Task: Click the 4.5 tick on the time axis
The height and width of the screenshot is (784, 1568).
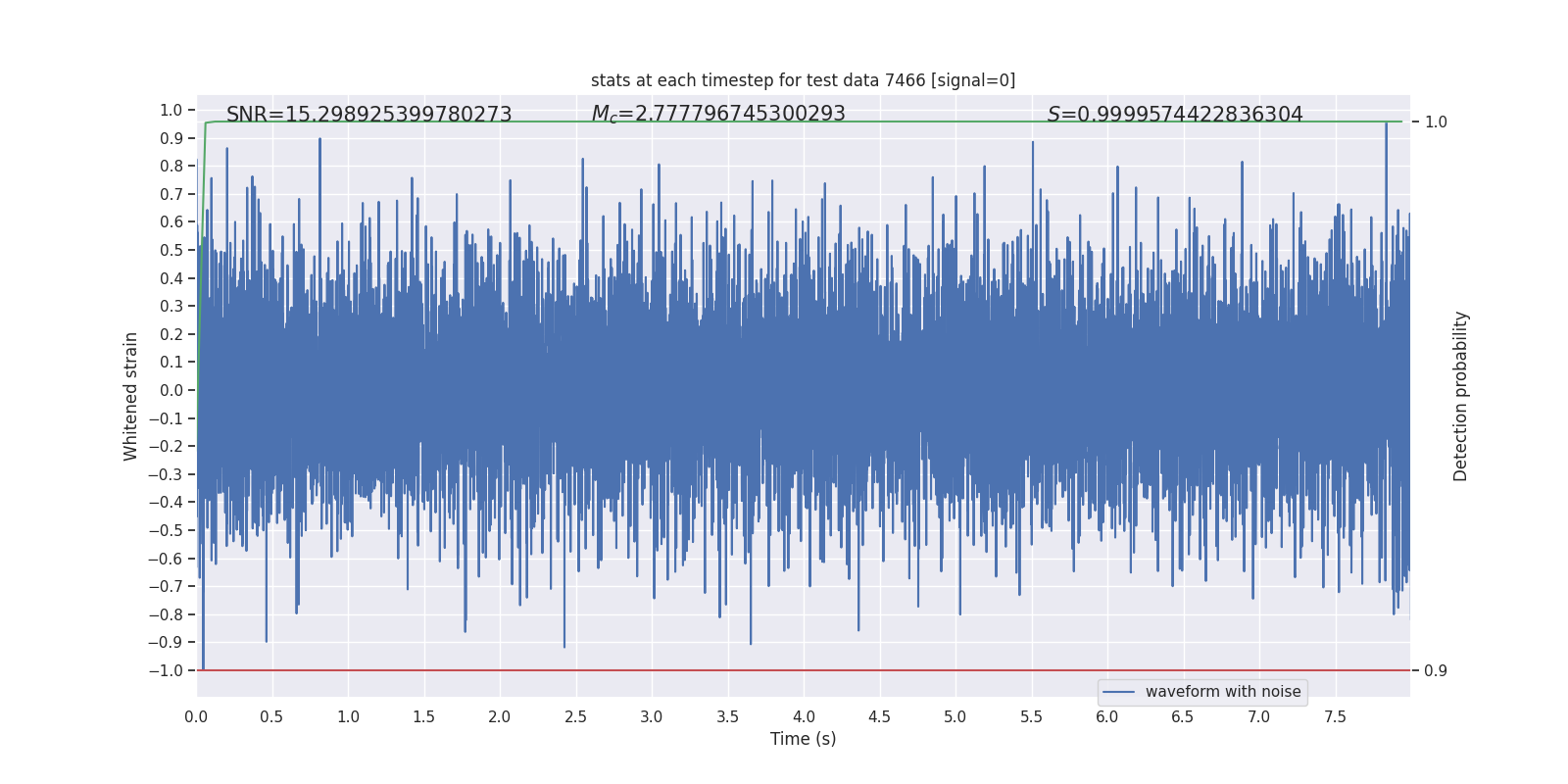Action: pyautogui.click(x=879, y=717)
